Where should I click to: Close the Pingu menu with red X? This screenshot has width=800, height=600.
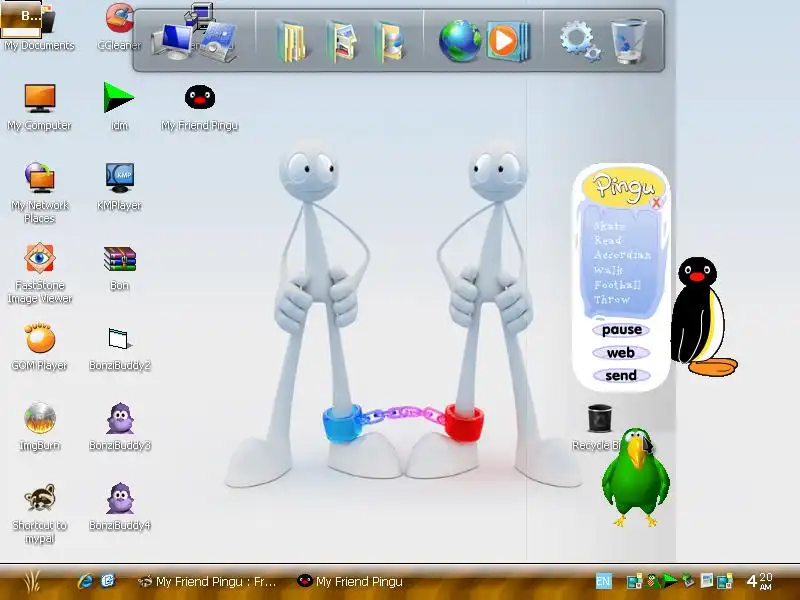[x=656, y=203]
